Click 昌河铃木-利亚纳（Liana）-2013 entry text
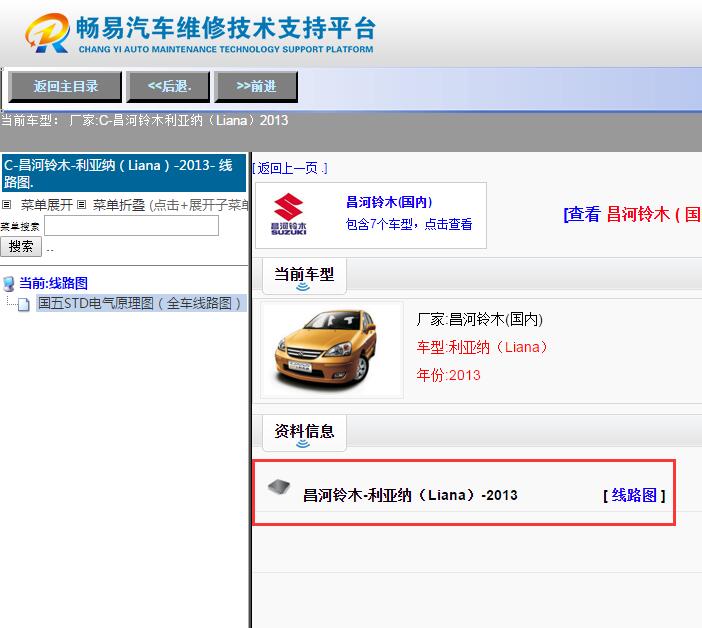 click(410, 495)
